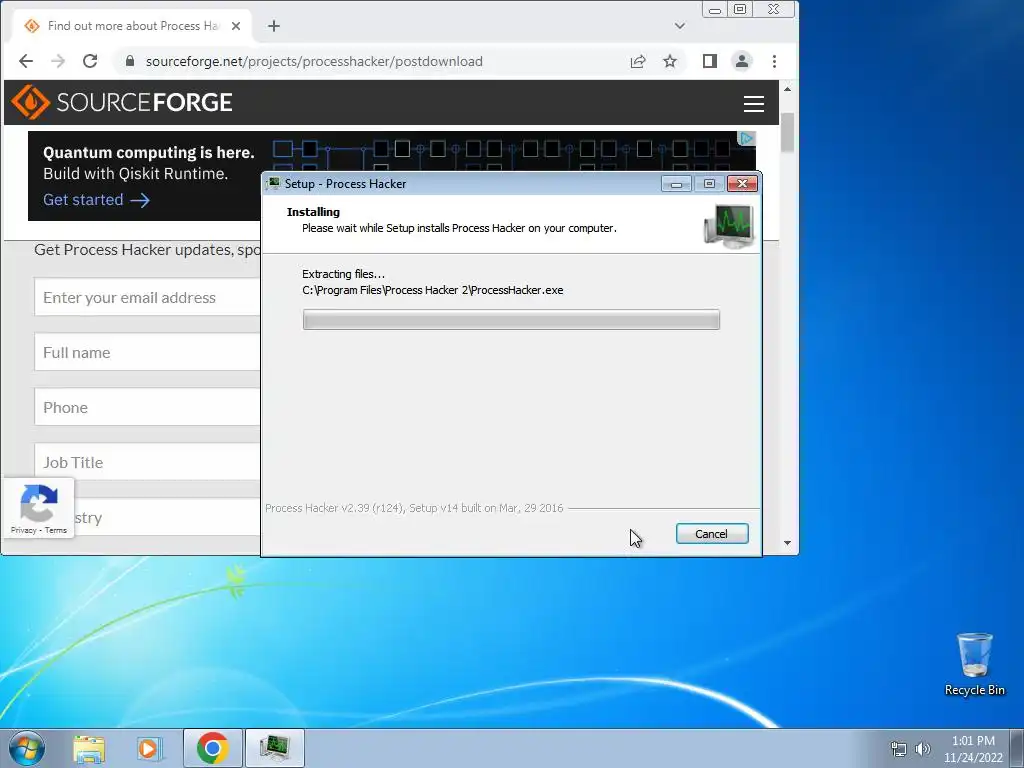
Task: Open Chrome three-dot menu
Action: point(775,61)
